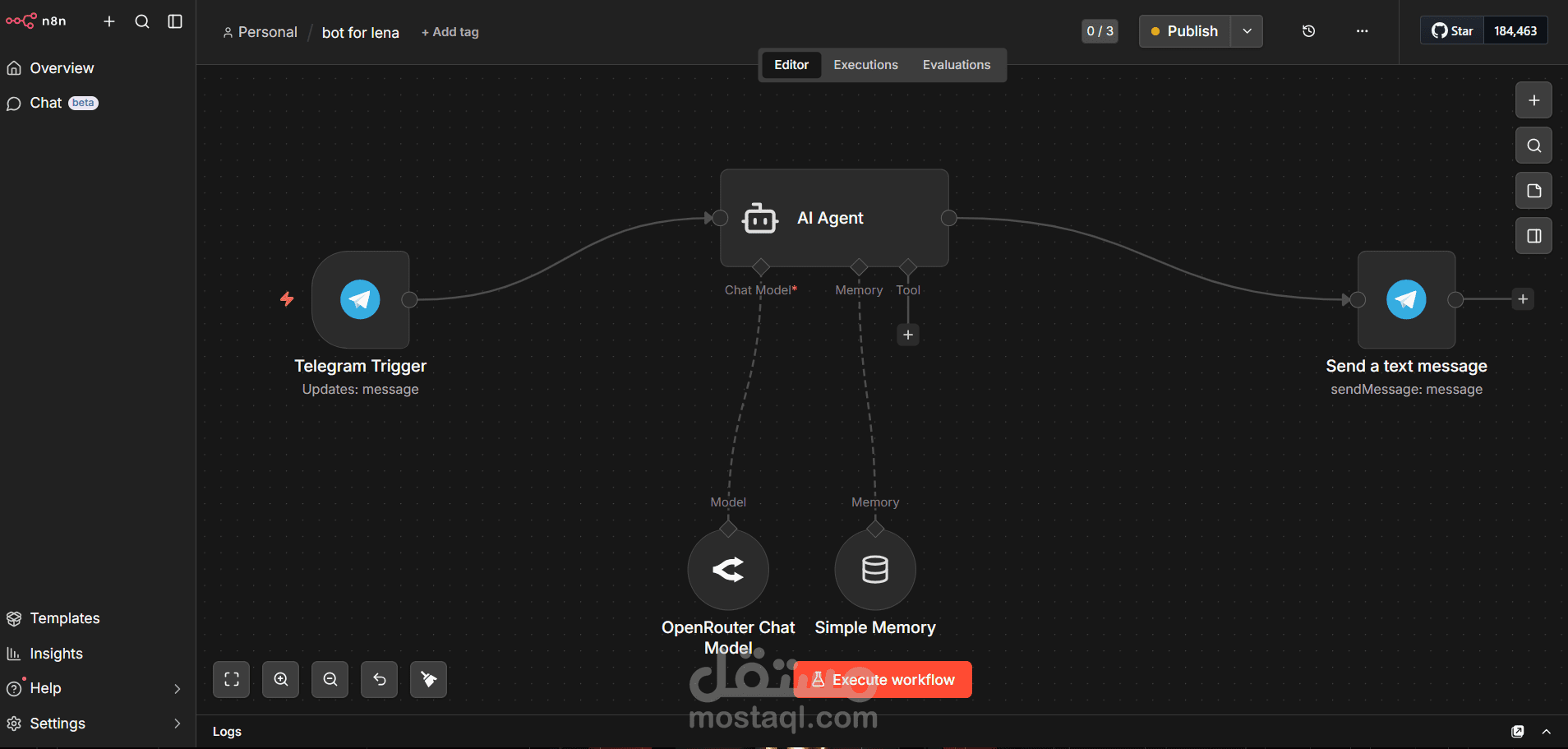Pop out the Logs panel
Screen dimensions: 1568x749
(x=1518, y=732)
